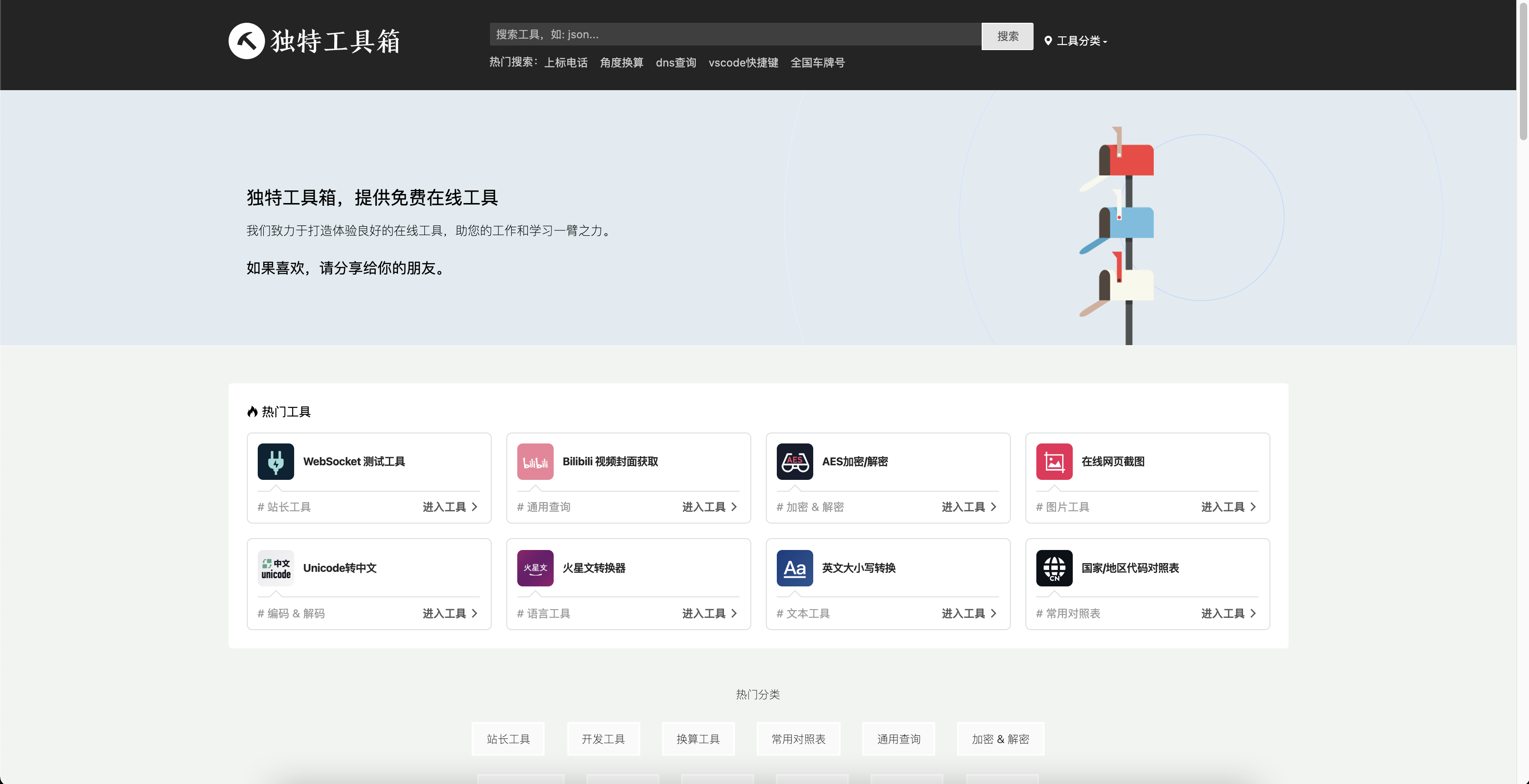Click 进入工具 chevron on 英文大小写转换 card

pyautogui.click(x=993, y=613)
